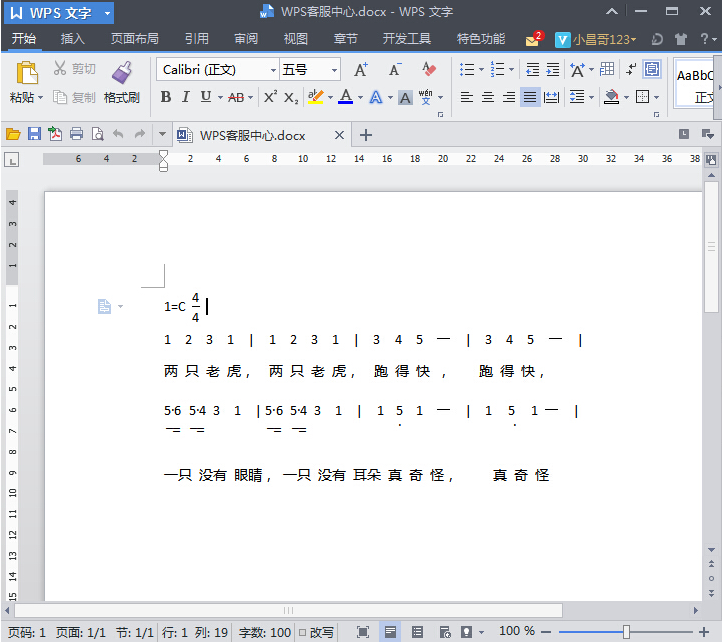
Task: Expand the font size 五号 dropdown
Action: point(334,70)
